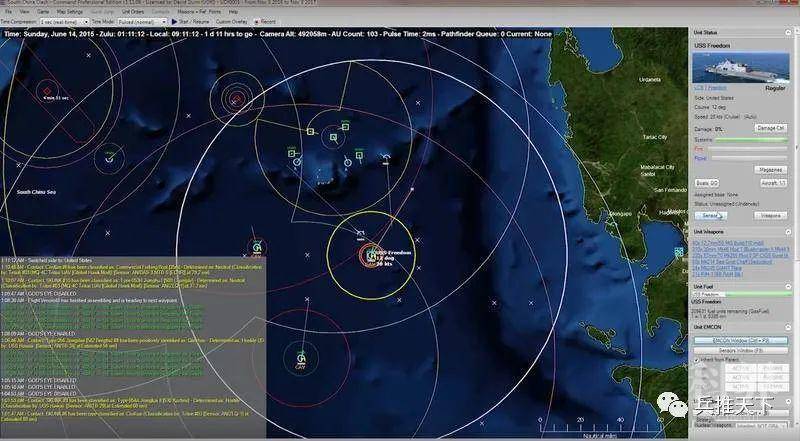Click the Olongapo map label
Viewport: 800px width, 441px height.
620,214
